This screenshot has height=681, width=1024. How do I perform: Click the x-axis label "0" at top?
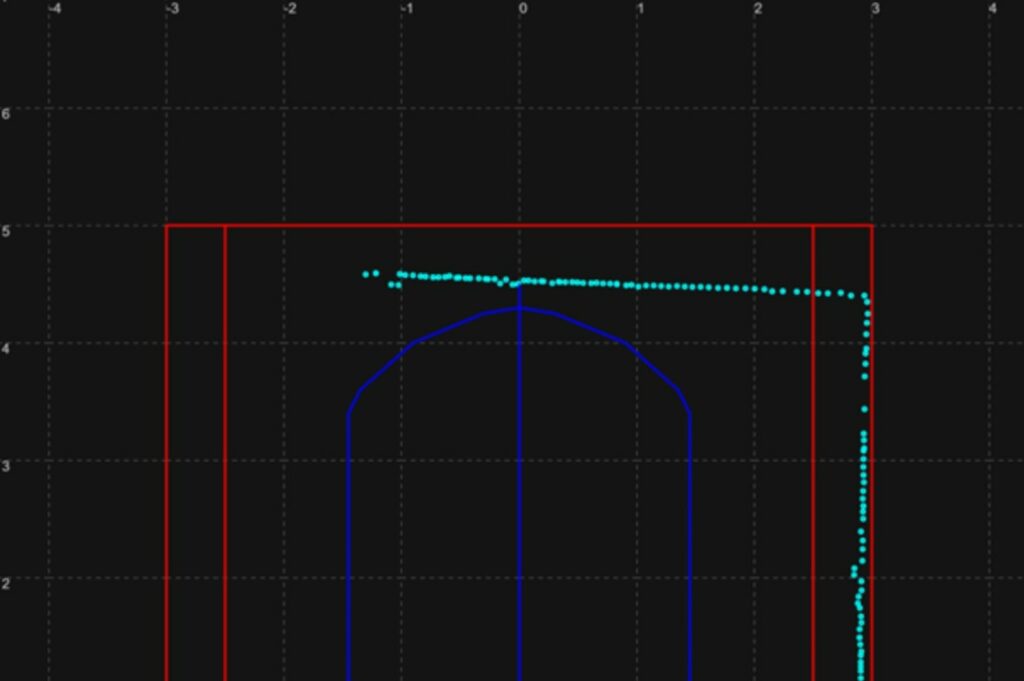coord(522,9)
